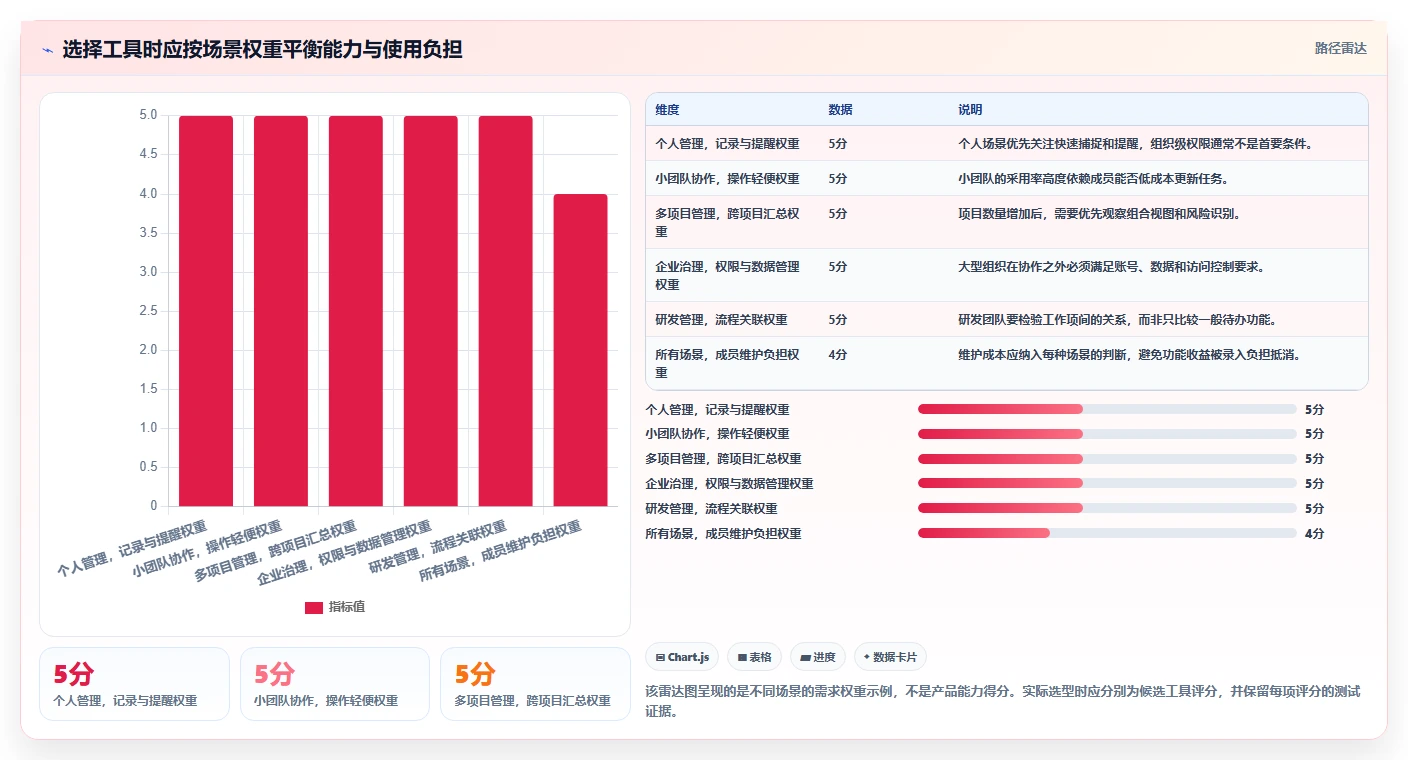
Task: Click the 表格 tag chip
Action: (755, 657)
